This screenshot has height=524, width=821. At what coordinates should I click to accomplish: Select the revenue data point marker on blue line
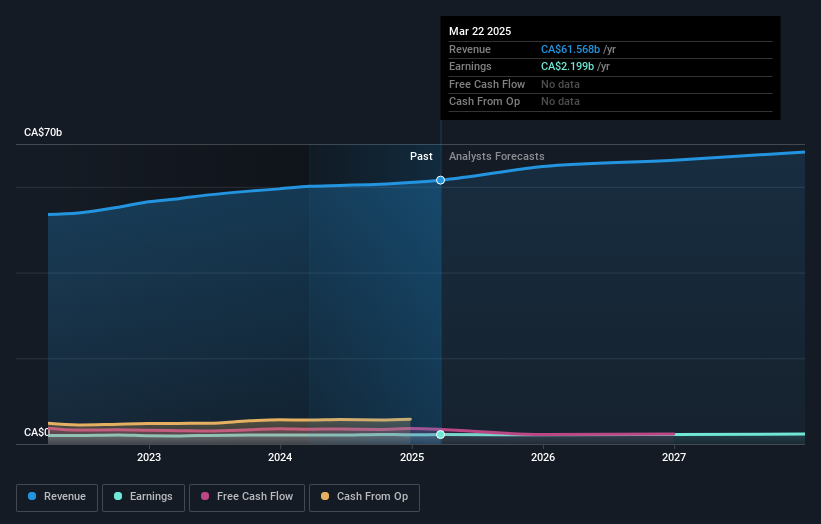click(x=440, y=180)
